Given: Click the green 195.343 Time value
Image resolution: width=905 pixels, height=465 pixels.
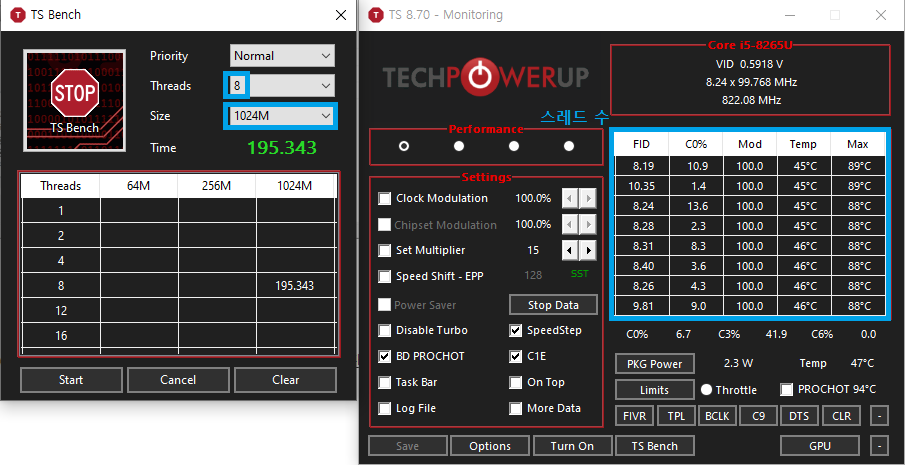Looking at the screenshot, I should tap(282, 148).
